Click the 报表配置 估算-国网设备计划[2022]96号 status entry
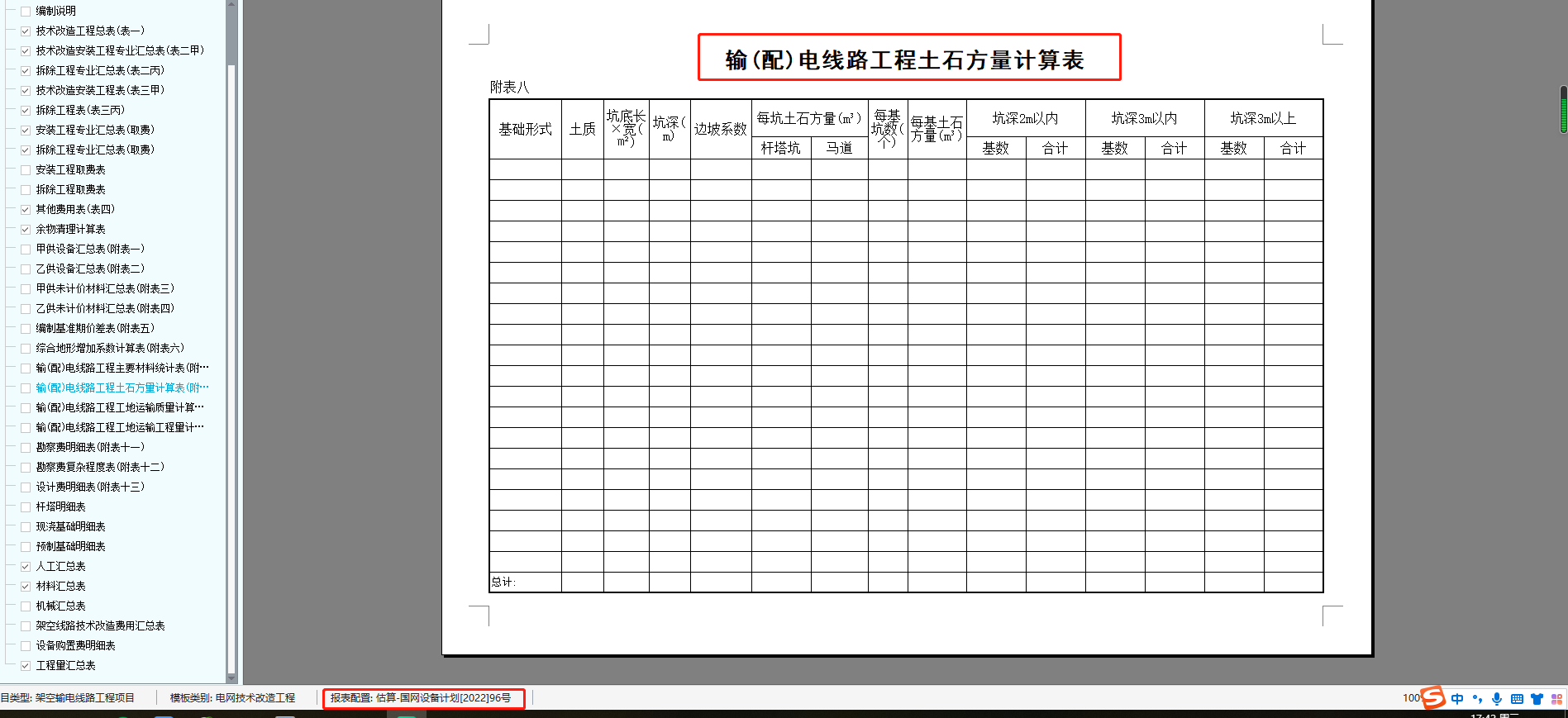 coord(421,698)
